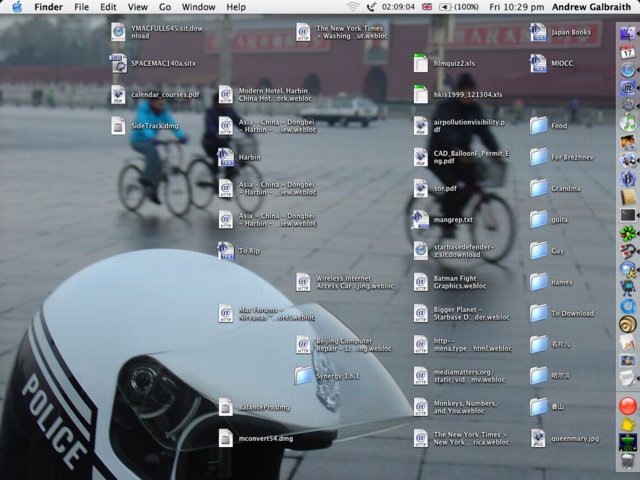
Task: Select New York Times Washing...ut.webloc
Action: 303,32
